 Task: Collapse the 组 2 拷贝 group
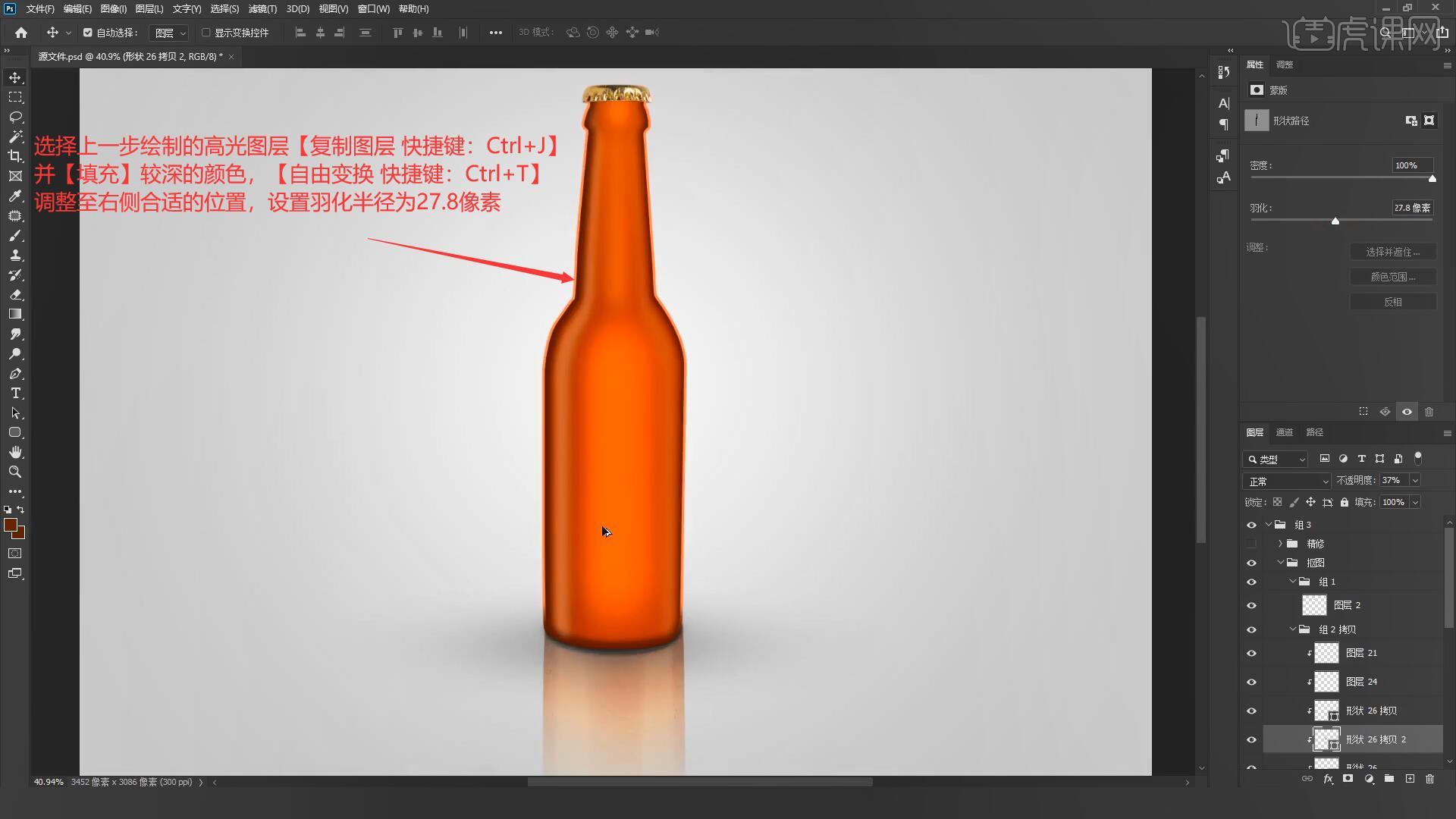pyautogui.click(x=1293, y=629)
